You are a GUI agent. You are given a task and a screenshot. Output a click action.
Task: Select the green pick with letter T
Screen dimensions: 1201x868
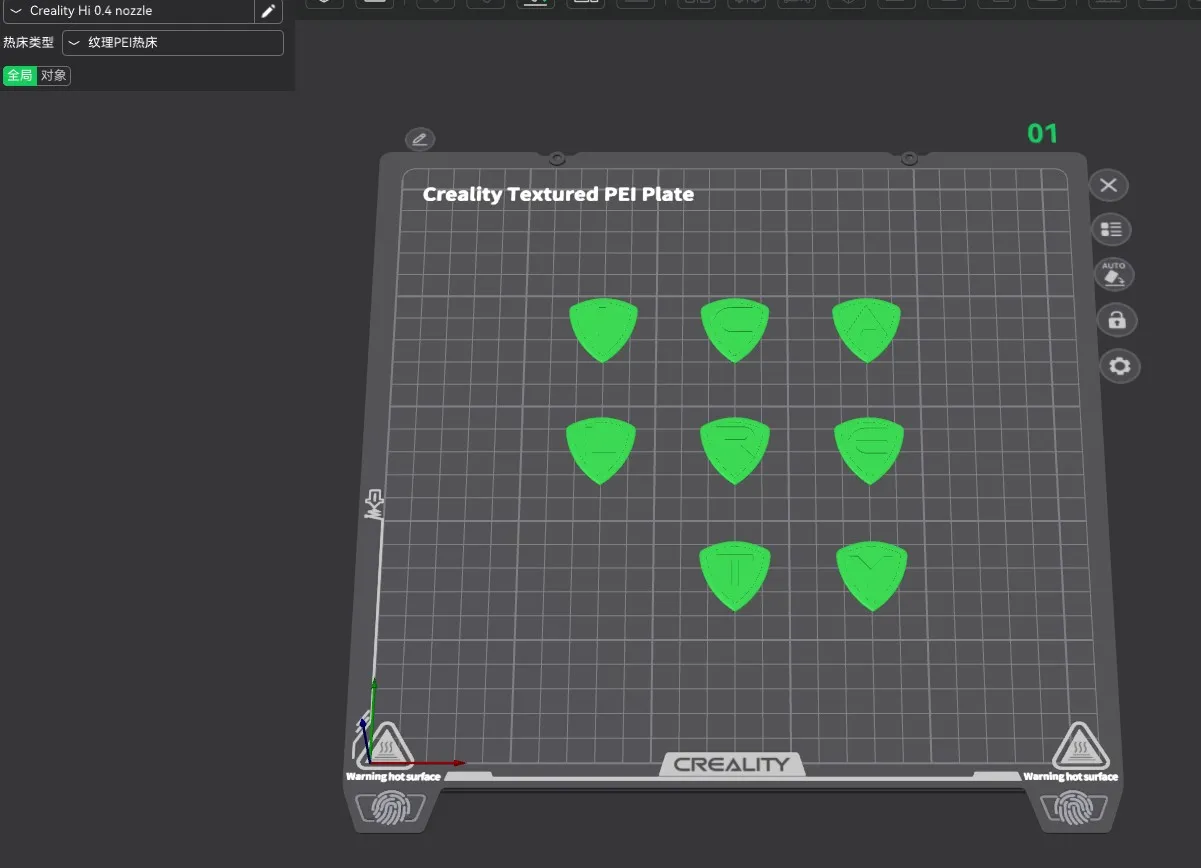click(x=735, y=577)
